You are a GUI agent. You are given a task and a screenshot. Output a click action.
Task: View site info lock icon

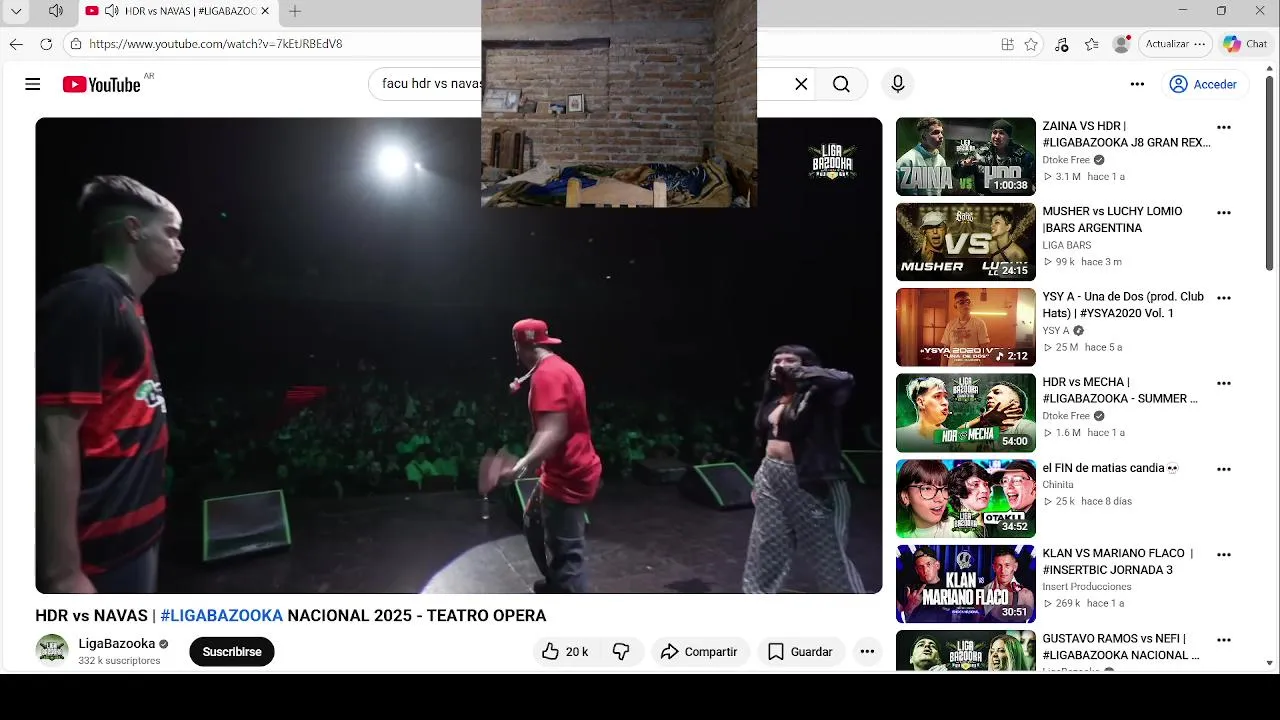click(75, 44)
